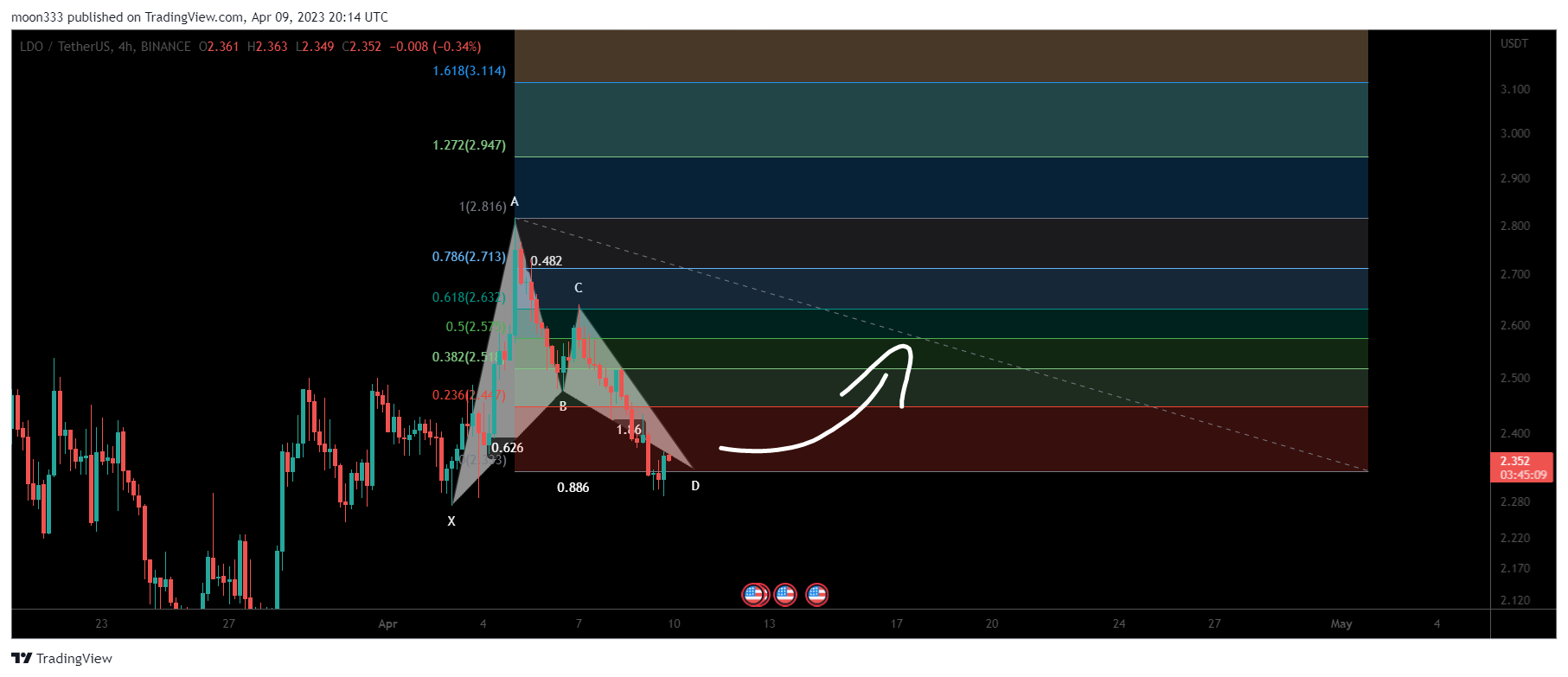Click the pattern point label B
The image size is (1568, 677).
563,406
